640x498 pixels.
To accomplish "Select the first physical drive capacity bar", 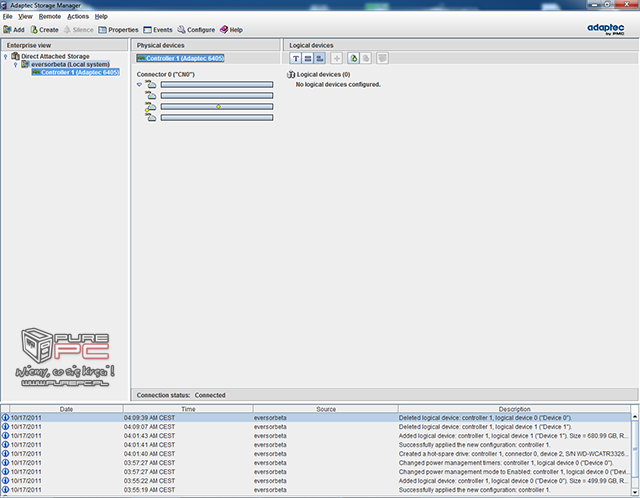I will click(216, 86).
